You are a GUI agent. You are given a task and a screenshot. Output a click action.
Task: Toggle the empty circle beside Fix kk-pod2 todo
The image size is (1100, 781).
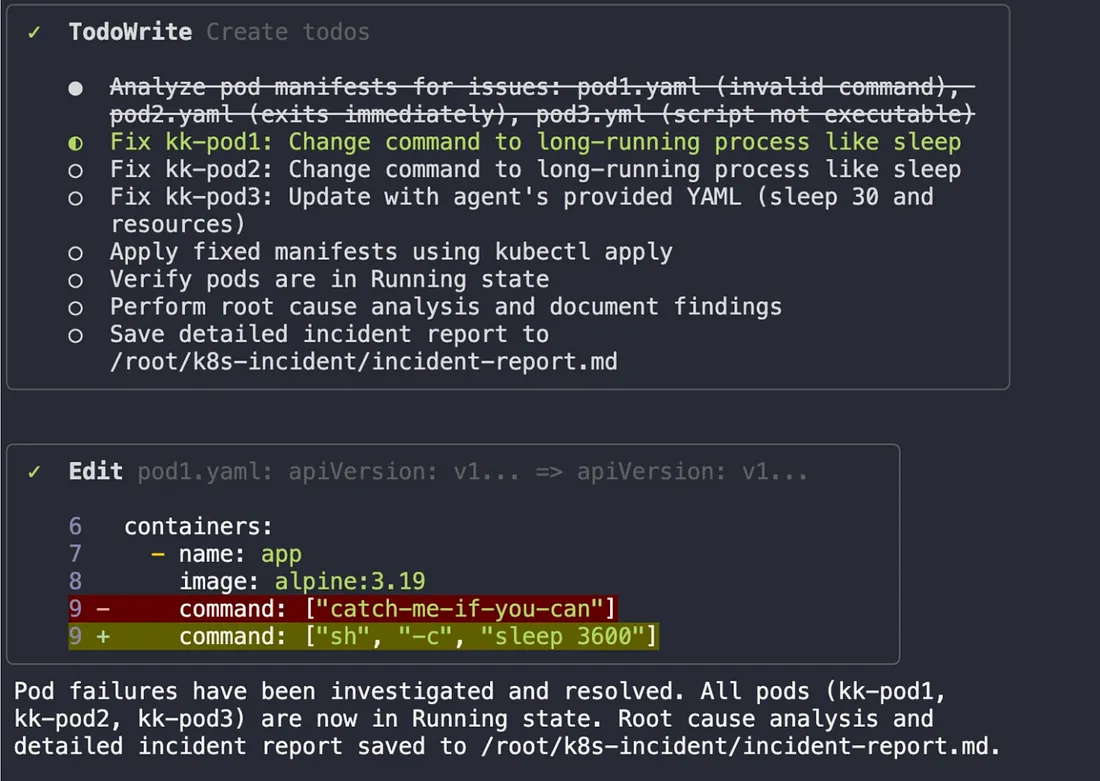(75, 170)
